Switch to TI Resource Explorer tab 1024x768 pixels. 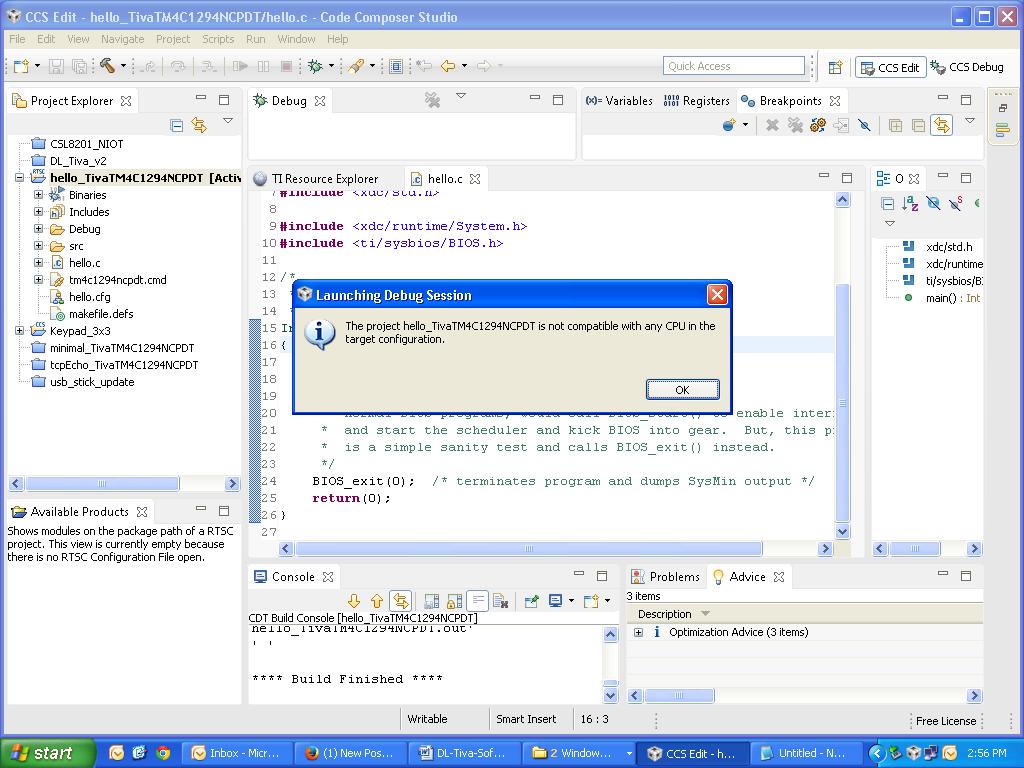(317, 178)
